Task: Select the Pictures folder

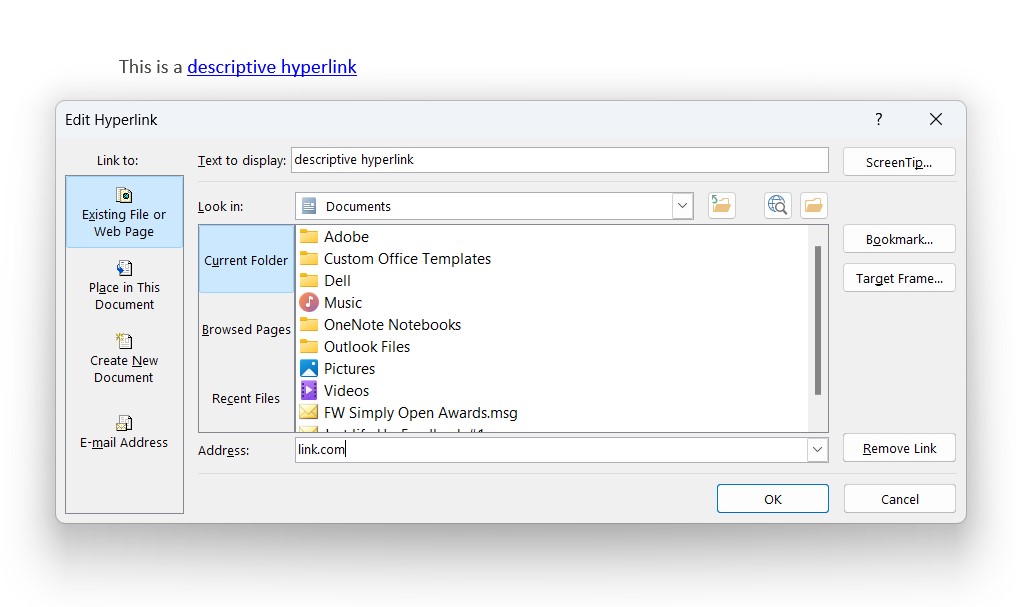Action: pyautogui.click(x=337, y=369)
